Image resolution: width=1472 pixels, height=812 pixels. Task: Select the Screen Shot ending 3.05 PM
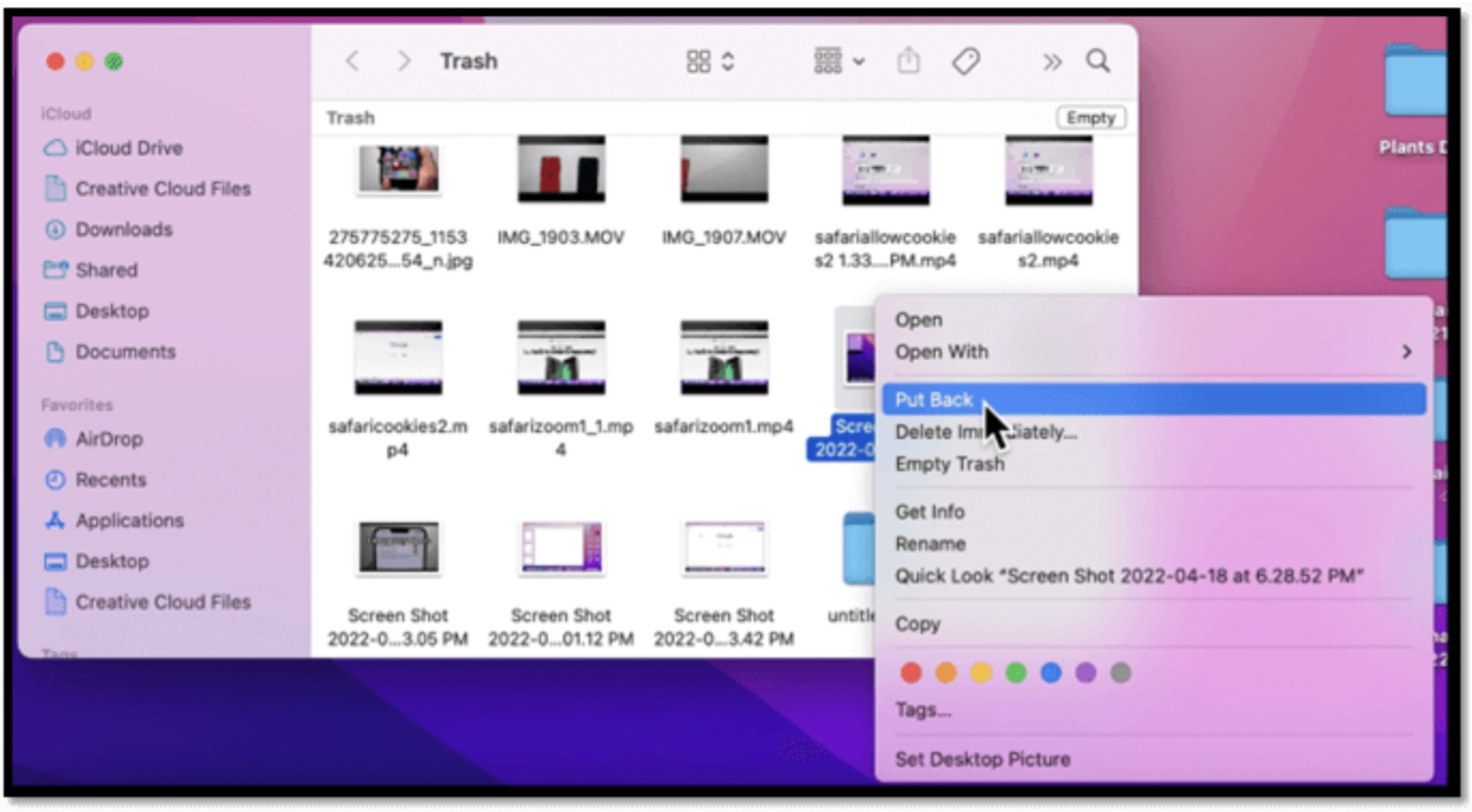click(x=398, y=585)
